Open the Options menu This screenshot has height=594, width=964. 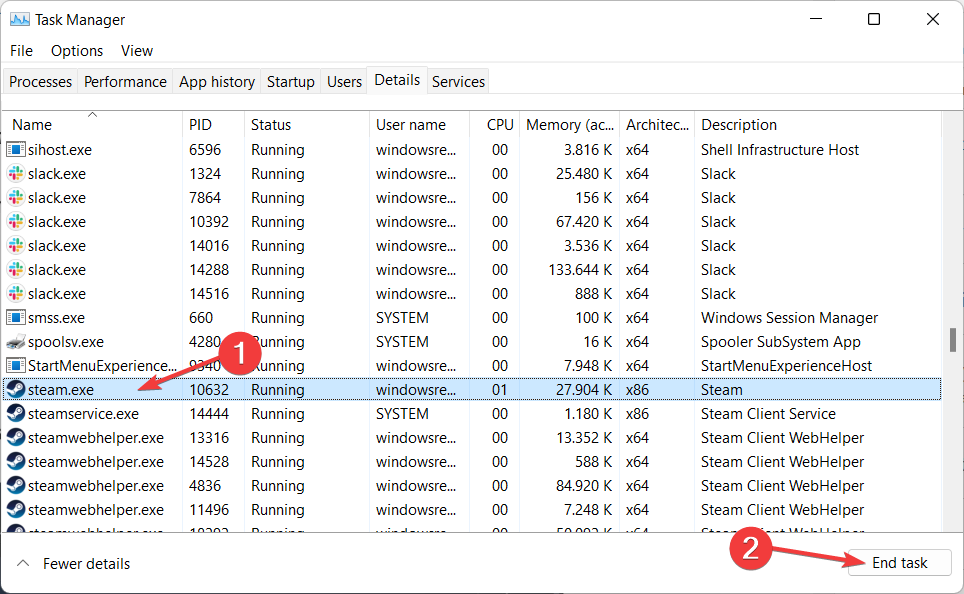(77, 50)
